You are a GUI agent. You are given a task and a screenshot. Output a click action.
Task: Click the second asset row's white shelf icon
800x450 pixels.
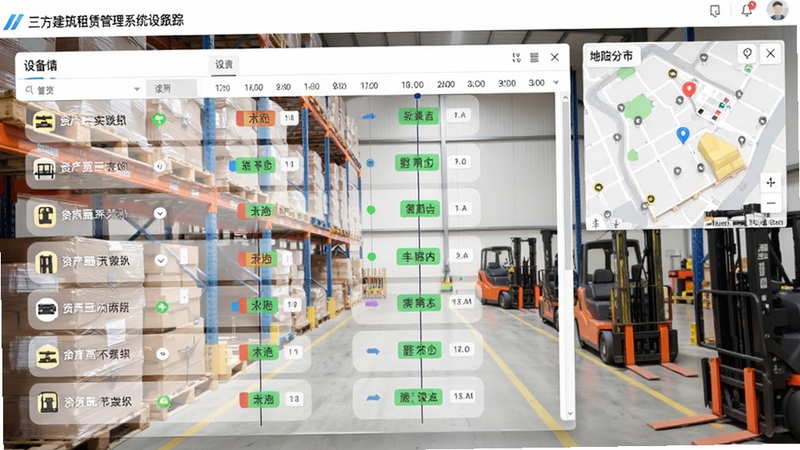pyautogui.click(x=44, y=169)
